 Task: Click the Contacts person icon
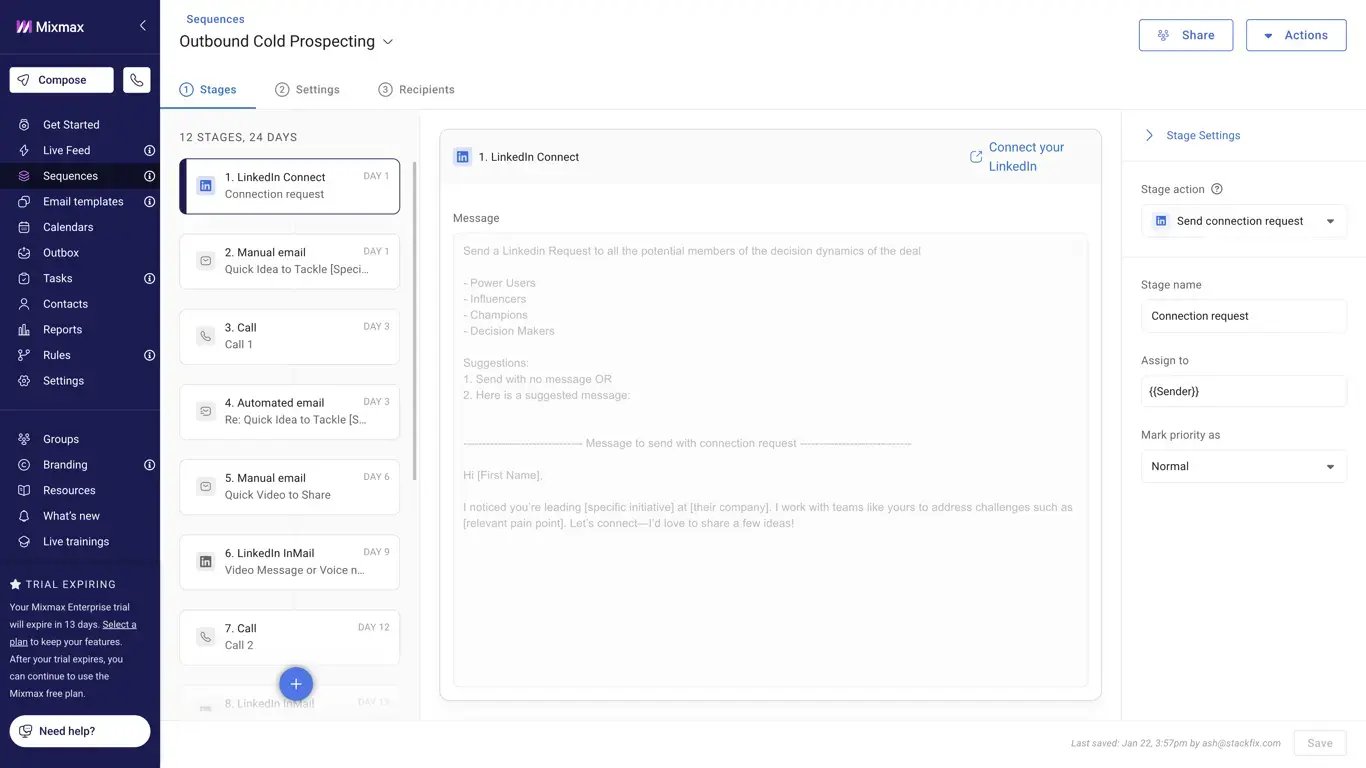pyautogui.click(x=24, y=304)
